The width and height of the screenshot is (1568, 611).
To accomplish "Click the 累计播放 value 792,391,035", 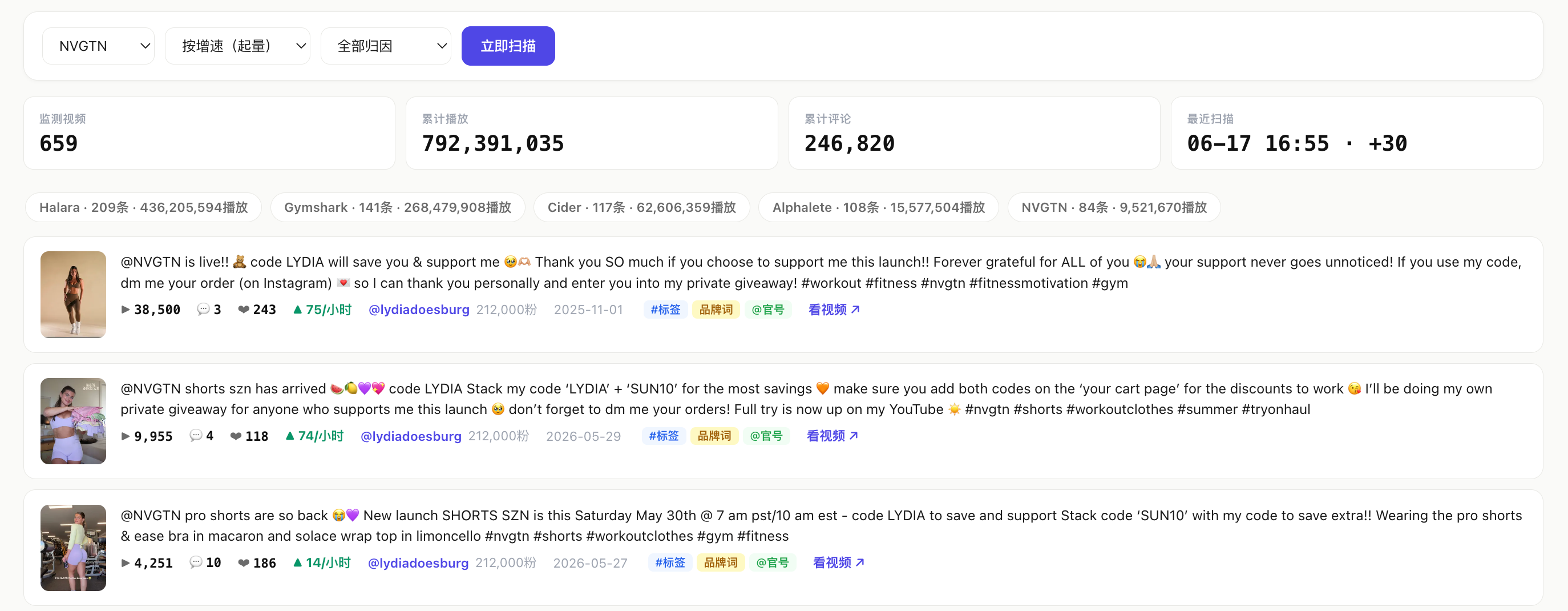I will pos(493,144).
